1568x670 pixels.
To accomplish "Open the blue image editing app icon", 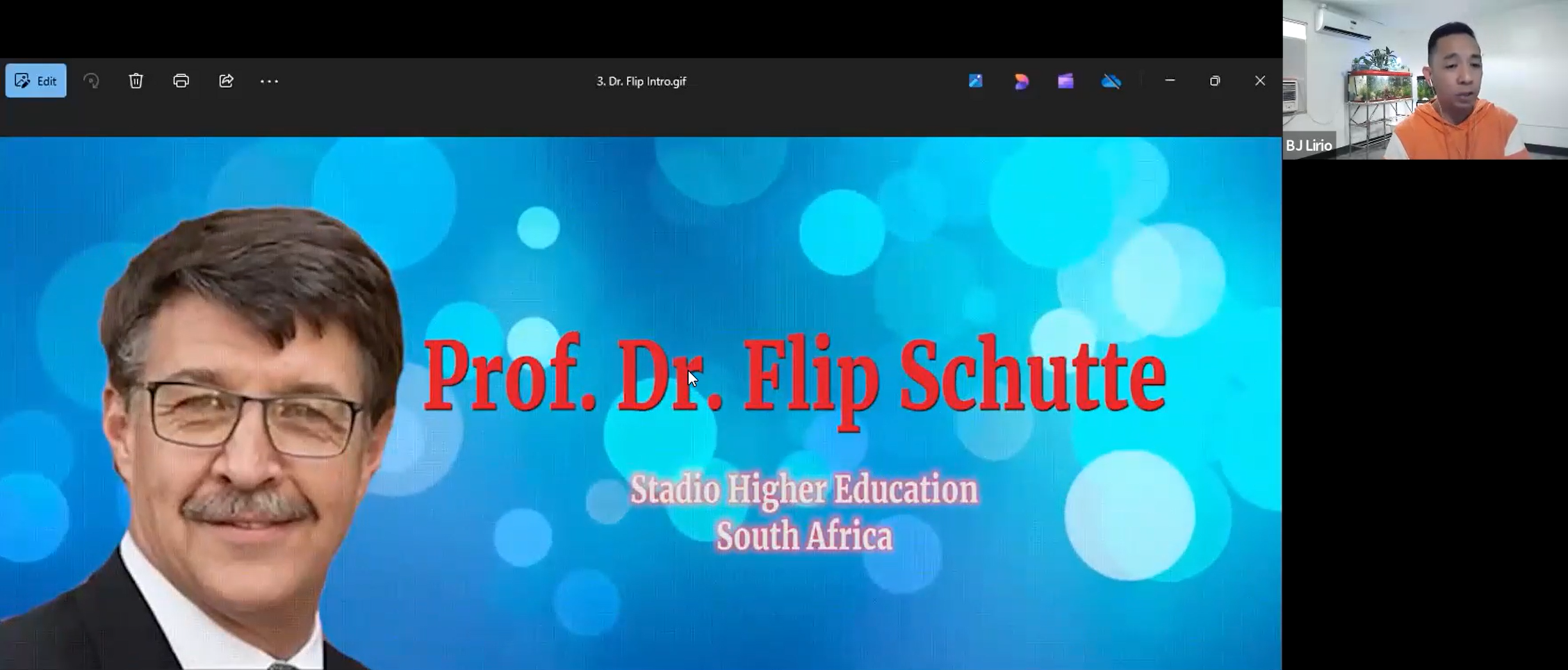I will coord(976,81).
